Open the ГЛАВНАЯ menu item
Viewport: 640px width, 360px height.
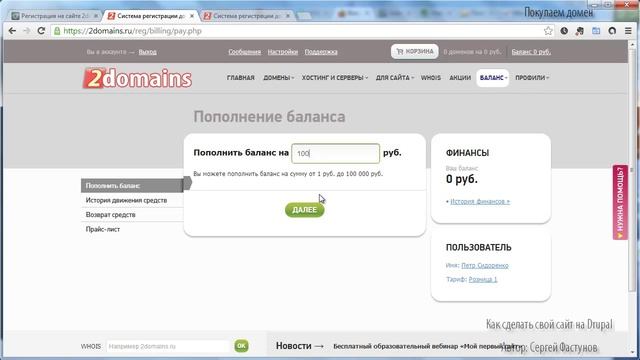point(240,78)
